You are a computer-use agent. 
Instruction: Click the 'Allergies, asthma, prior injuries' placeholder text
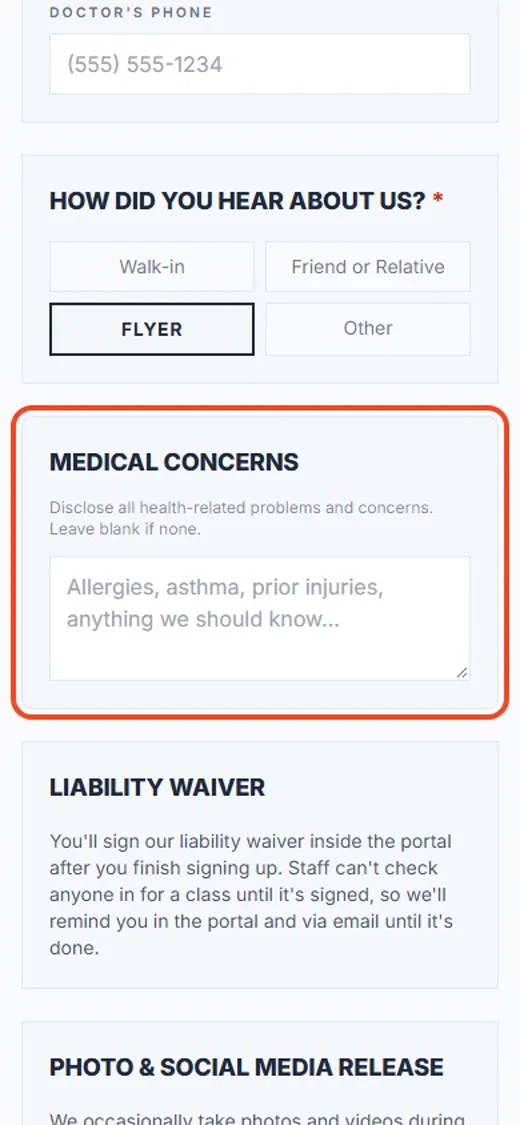(225, 588)
